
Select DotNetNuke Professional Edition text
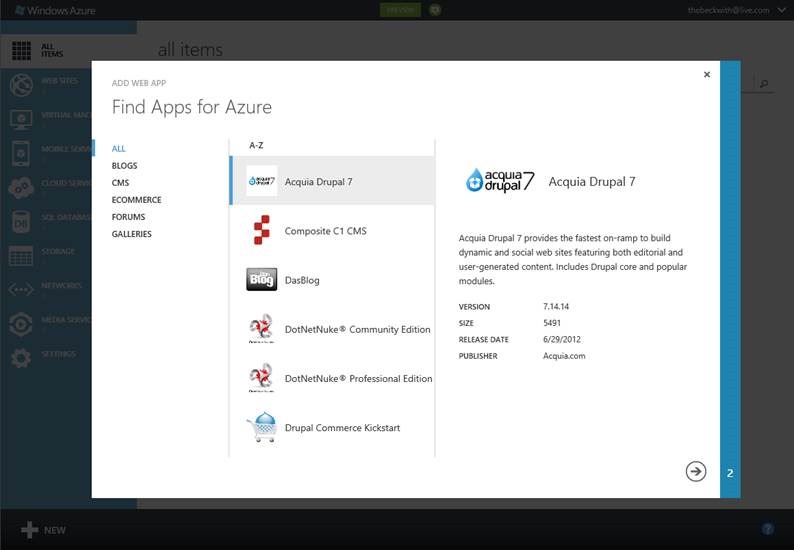click(x=359, y=378)
